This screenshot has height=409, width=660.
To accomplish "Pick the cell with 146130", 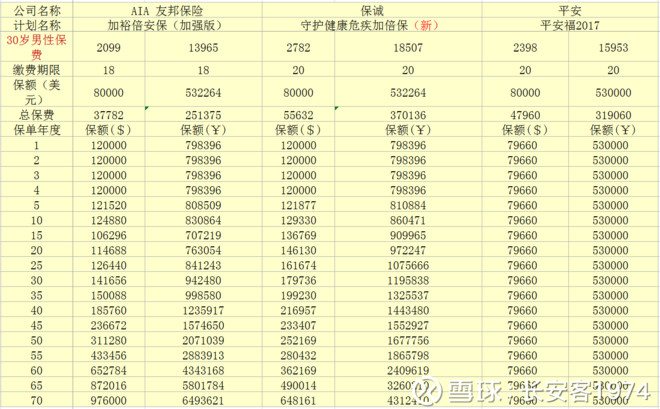I will coord(298,250).
